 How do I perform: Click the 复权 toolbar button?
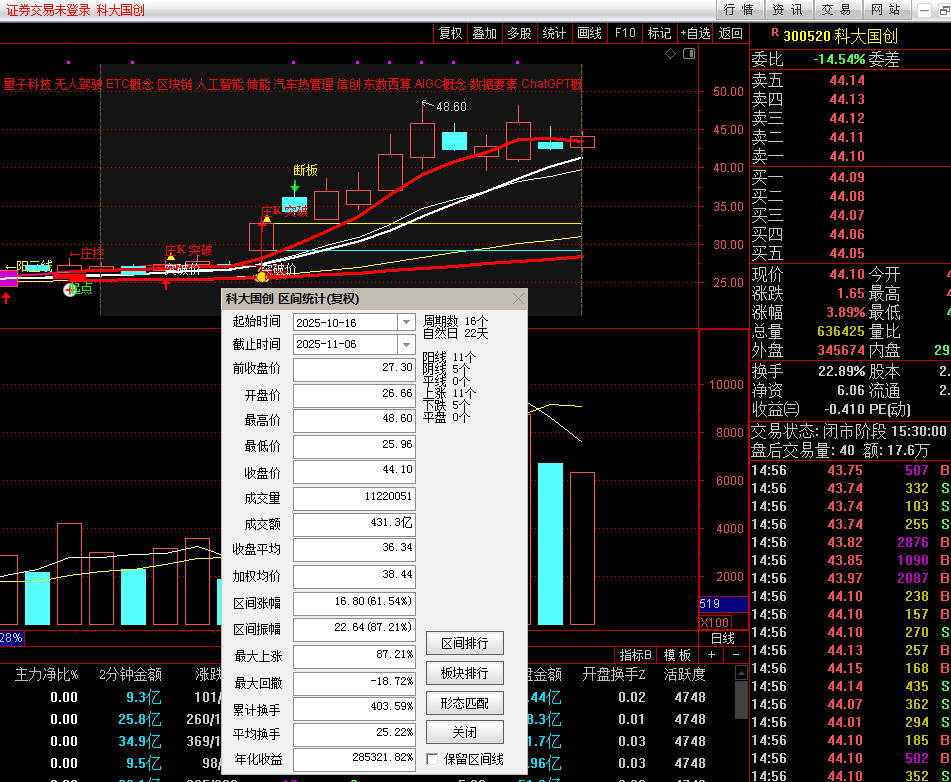[451, 33]
